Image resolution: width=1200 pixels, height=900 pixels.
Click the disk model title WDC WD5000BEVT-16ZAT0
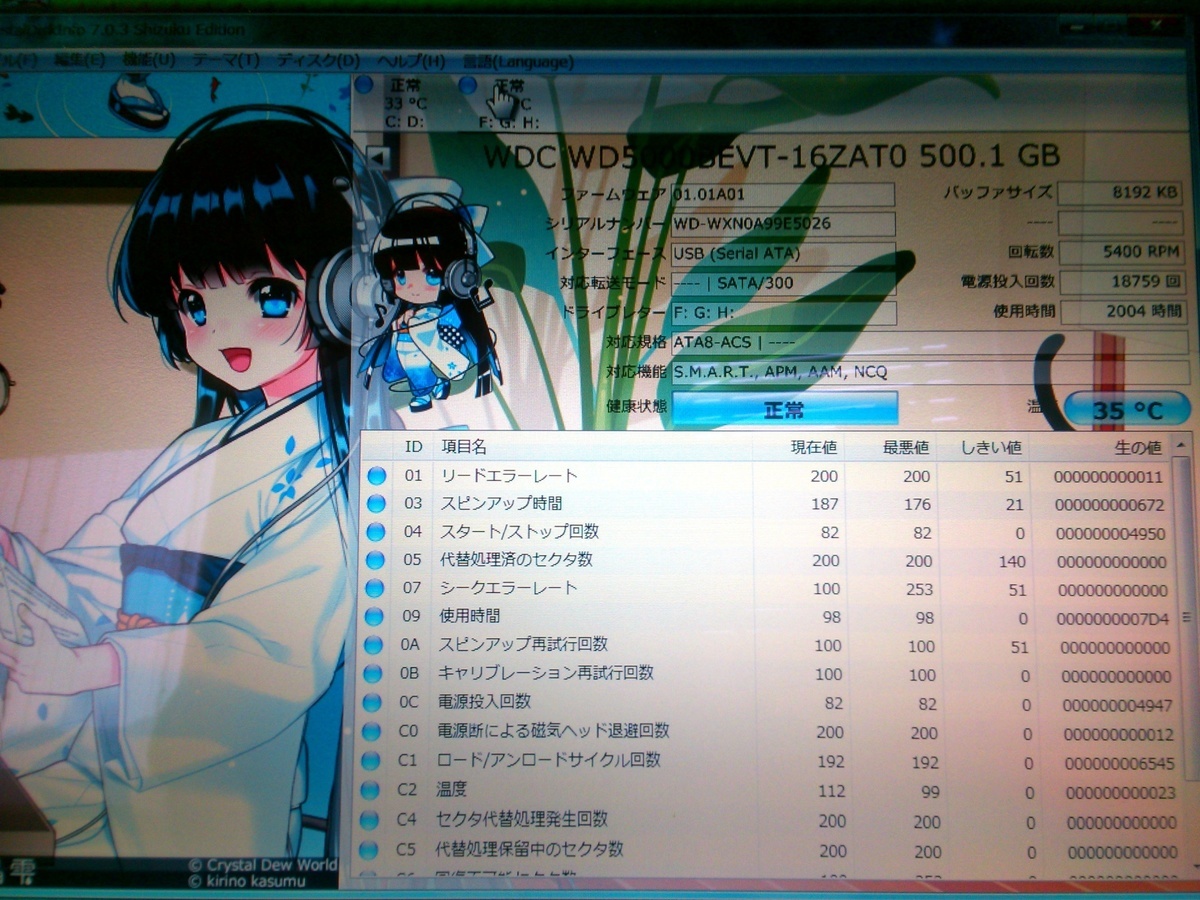pyautogui.click(x=769, y=155)
